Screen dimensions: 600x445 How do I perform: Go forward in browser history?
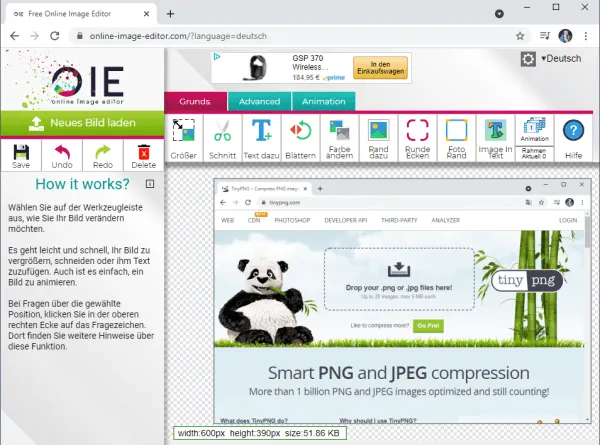coord(34,36)
